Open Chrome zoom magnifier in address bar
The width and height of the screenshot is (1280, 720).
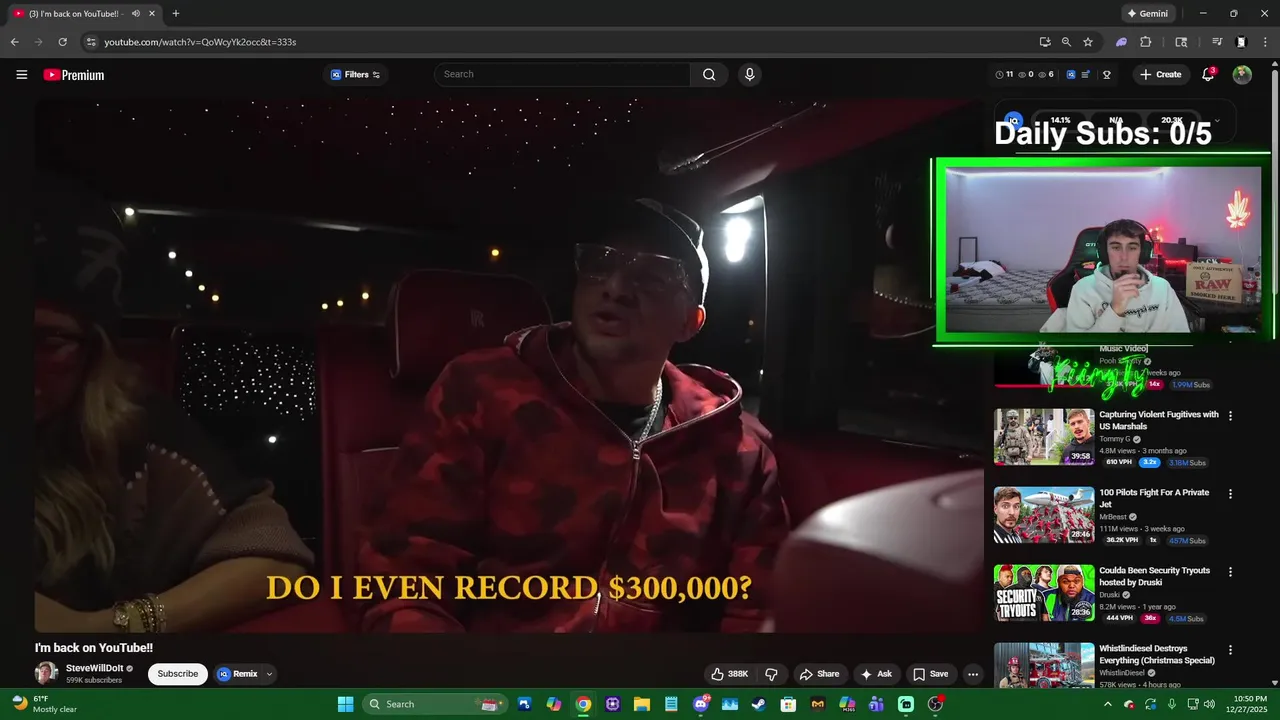1066,42
